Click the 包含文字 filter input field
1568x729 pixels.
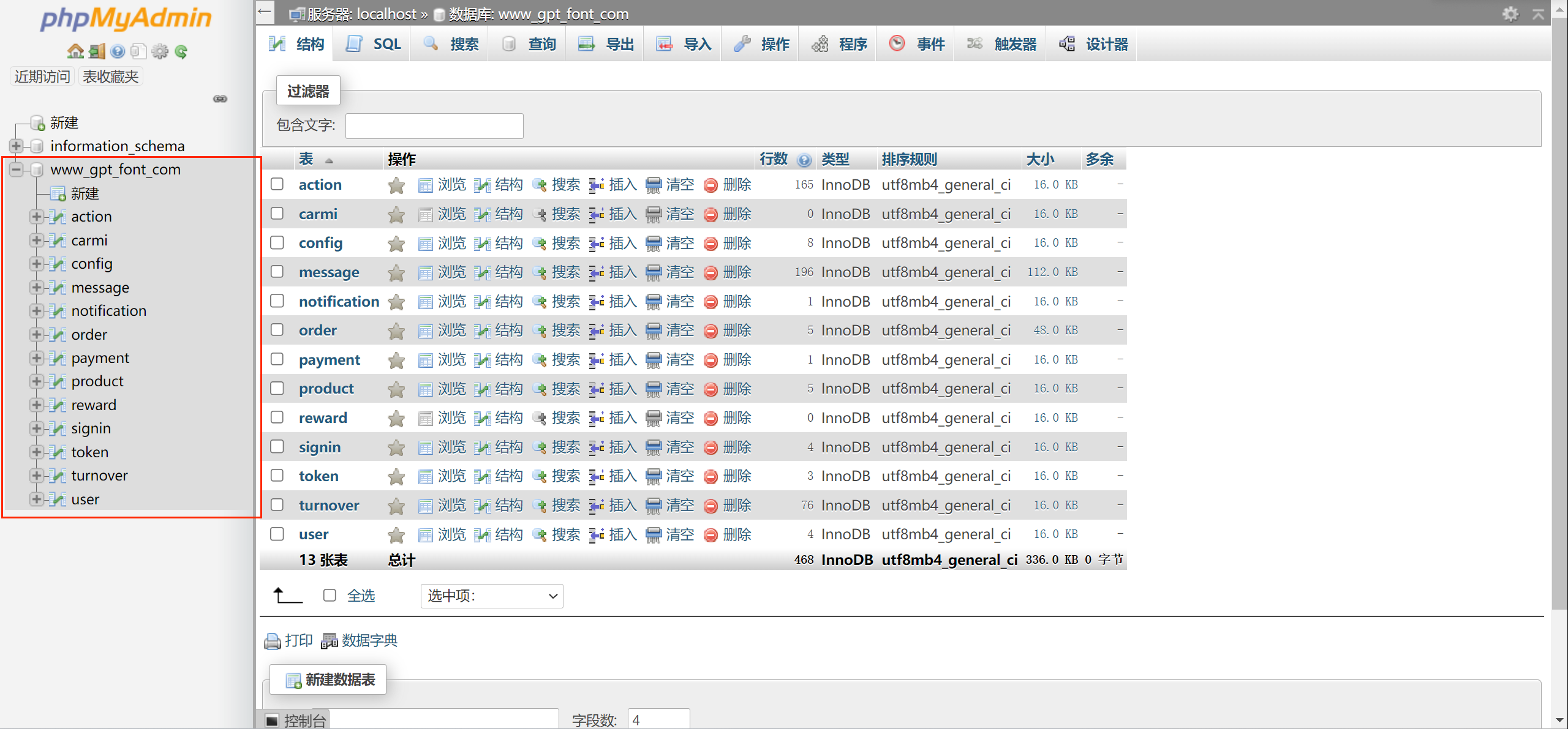pos(434,126)
